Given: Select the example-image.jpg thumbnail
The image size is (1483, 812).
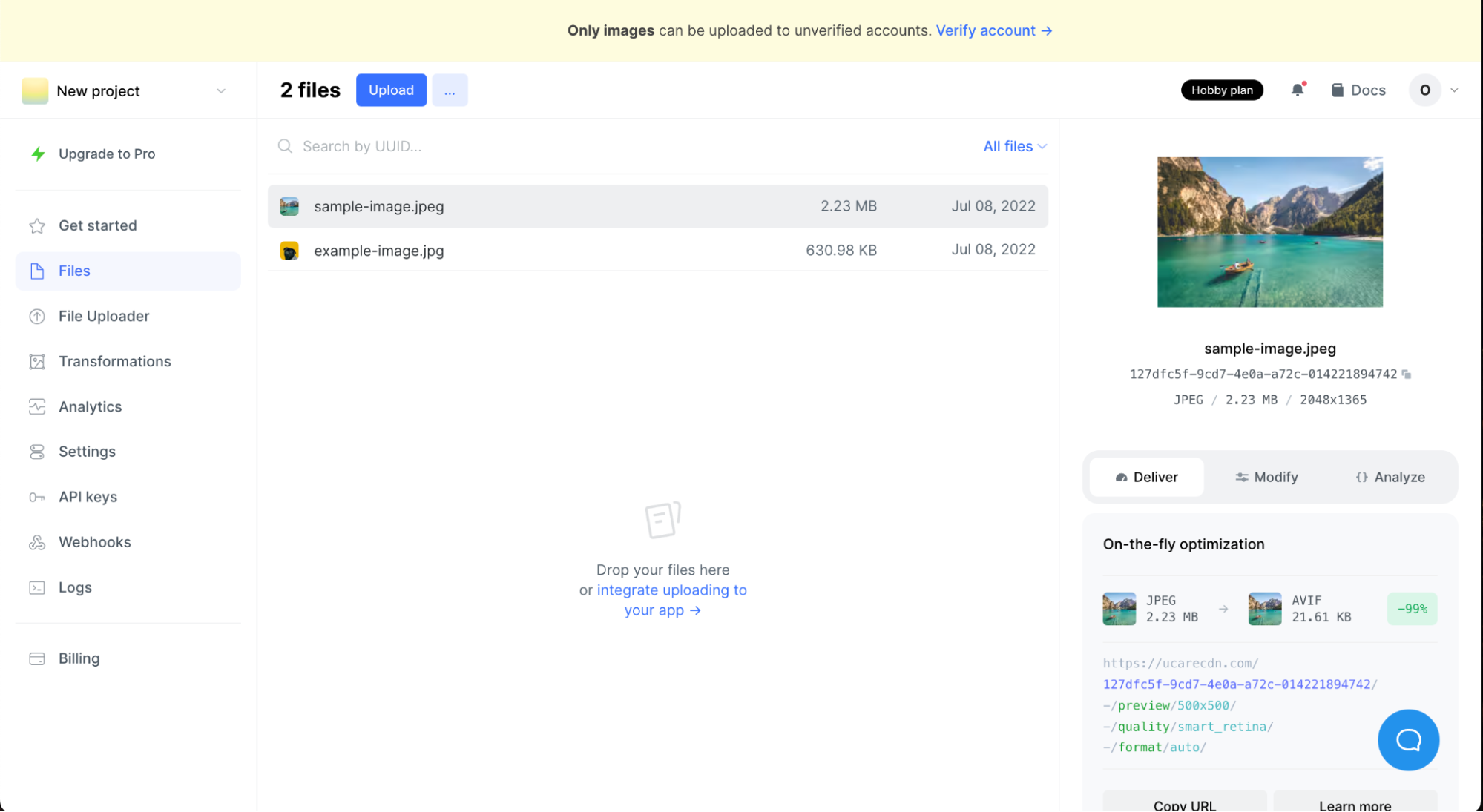Looking at the screenshot, I should (x=289, y=250).
